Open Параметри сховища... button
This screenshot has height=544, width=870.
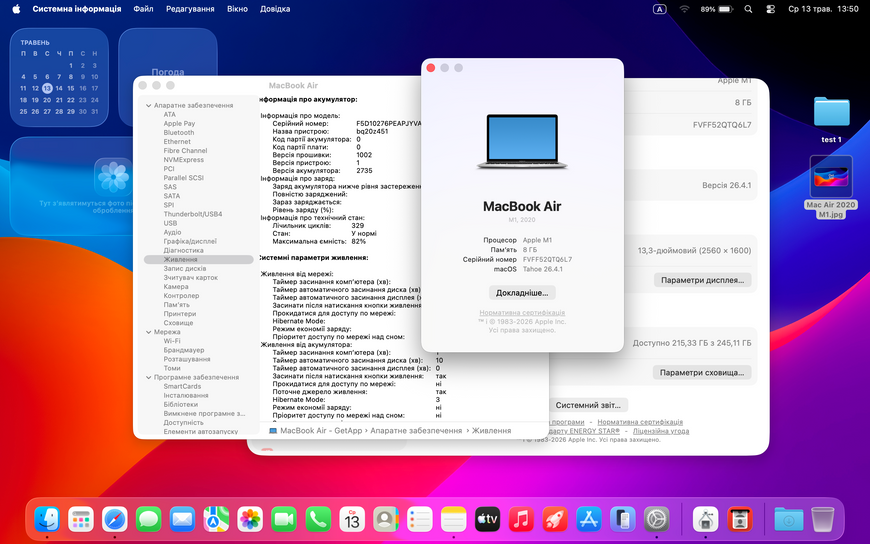[702, 372]
